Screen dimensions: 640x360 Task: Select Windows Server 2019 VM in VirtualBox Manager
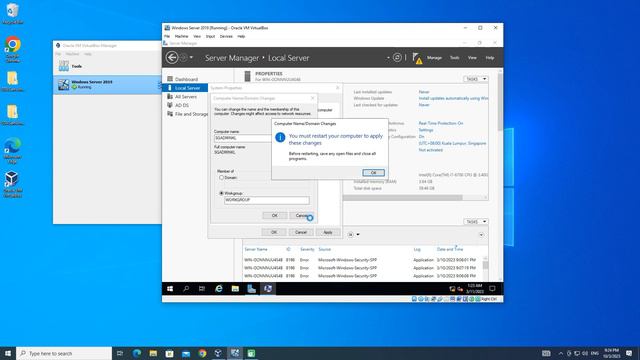pos(107,84)
